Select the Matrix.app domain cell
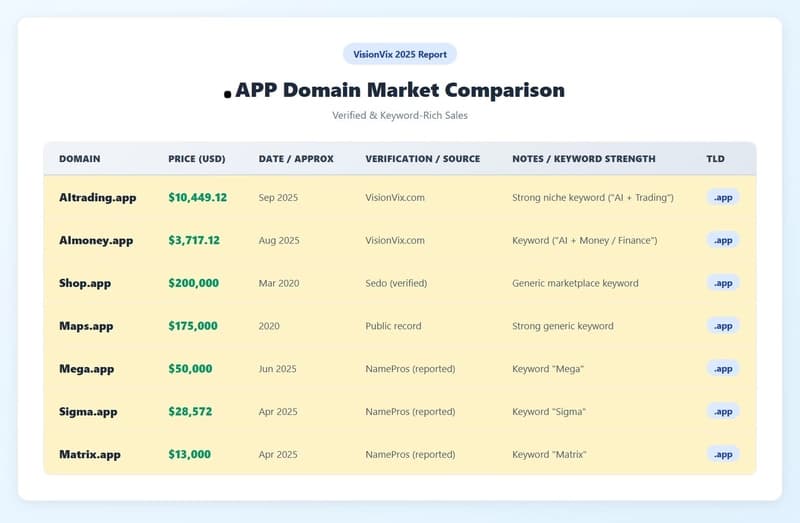800x523 pixels. click(x=90, y=455)
